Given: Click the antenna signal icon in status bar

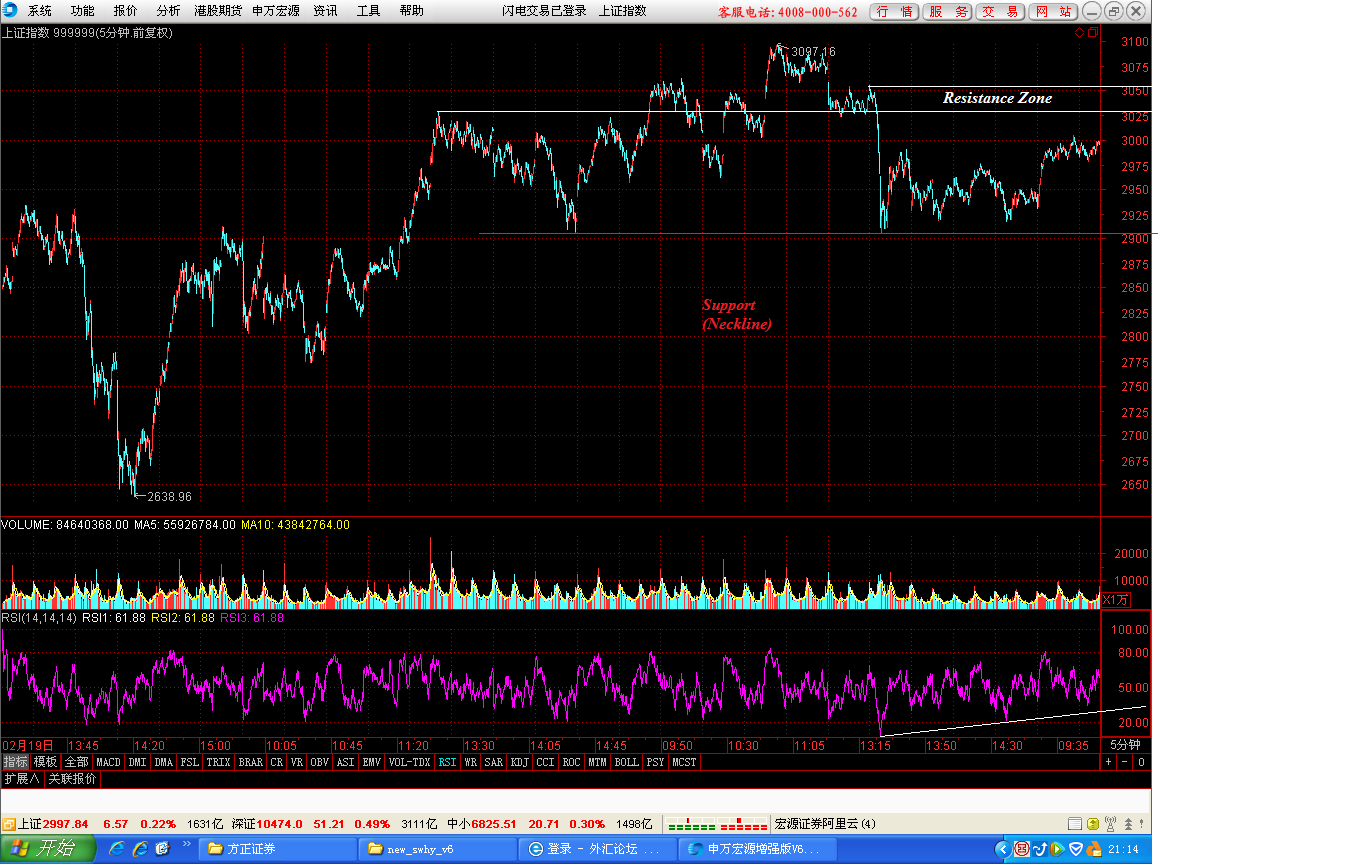Looking at the screenshot, I should pos(1110,824).
